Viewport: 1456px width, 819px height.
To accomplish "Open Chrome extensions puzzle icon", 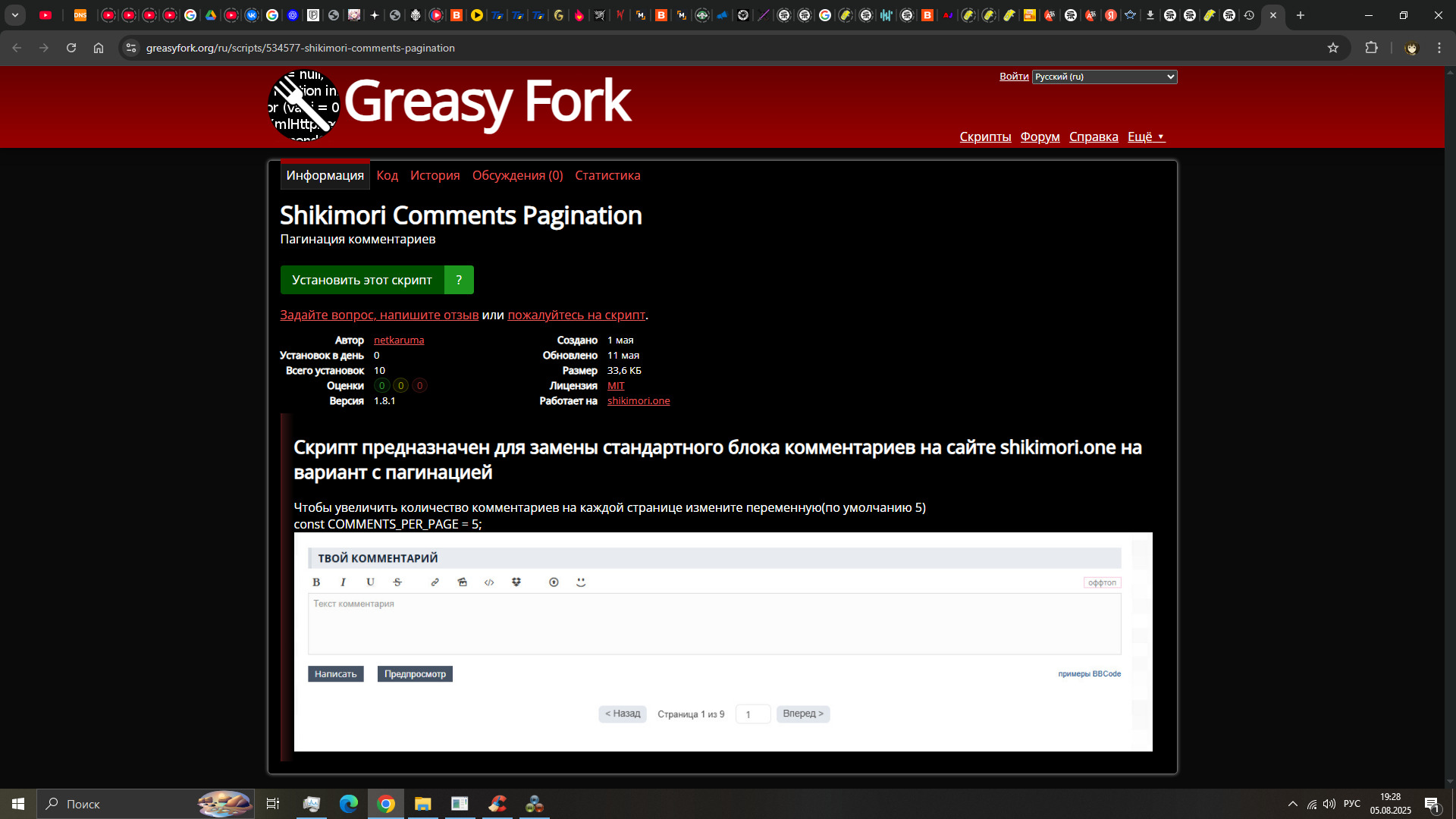I will pos(1371,48).
